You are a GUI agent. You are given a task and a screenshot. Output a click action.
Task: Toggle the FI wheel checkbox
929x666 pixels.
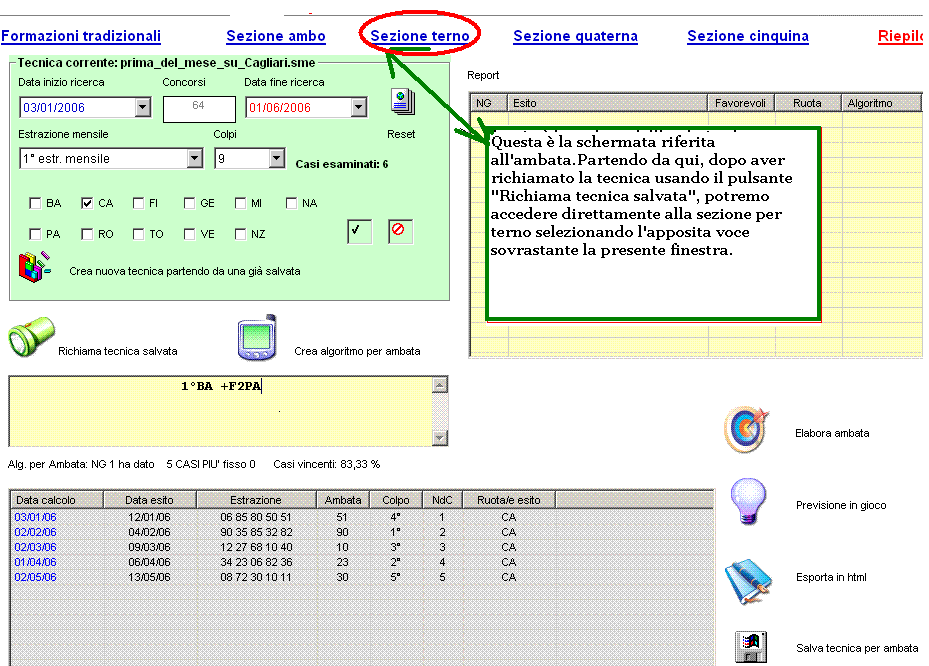pyautogui.click(x=138, y=203)
